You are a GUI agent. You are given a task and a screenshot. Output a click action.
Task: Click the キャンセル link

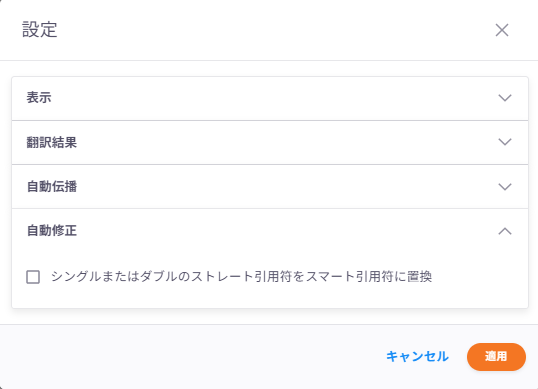pos(417,357)
